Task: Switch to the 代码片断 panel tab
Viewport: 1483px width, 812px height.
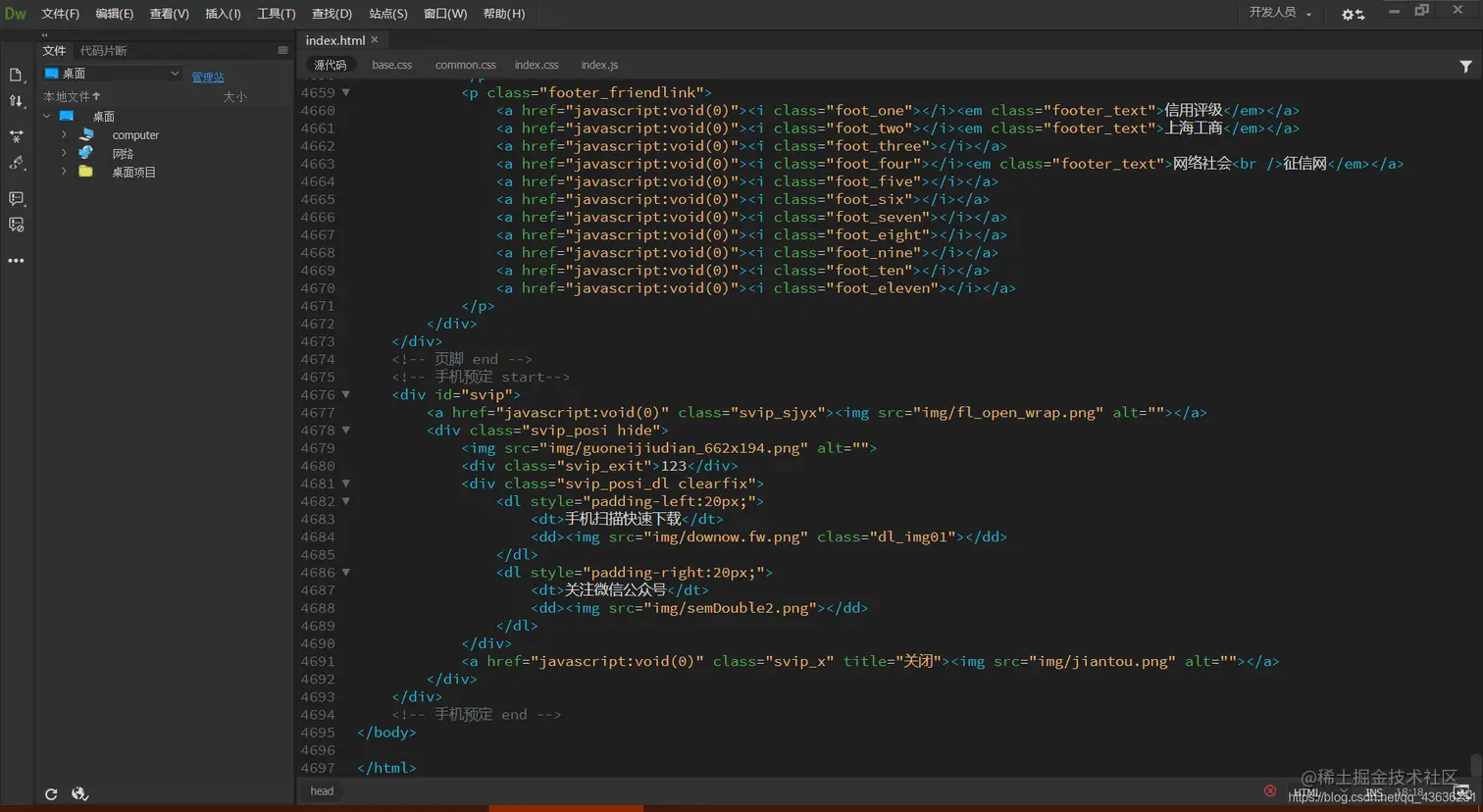Action: click(103, 50)
